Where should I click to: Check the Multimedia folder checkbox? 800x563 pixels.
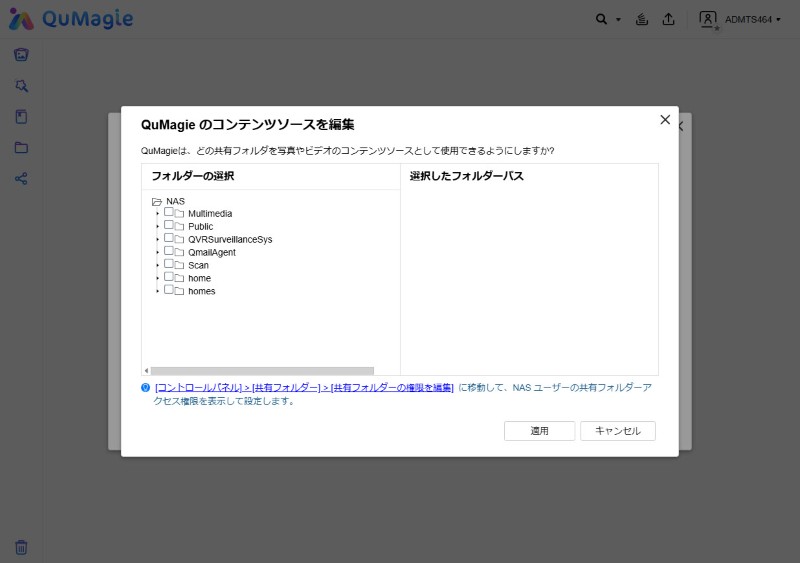pyautogui.click(x=169, y=213)
